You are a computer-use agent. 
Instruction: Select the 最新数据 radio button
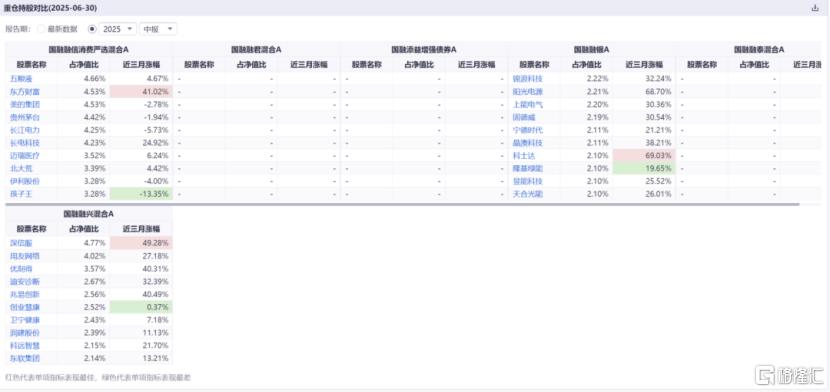click(x=41, y=29)
